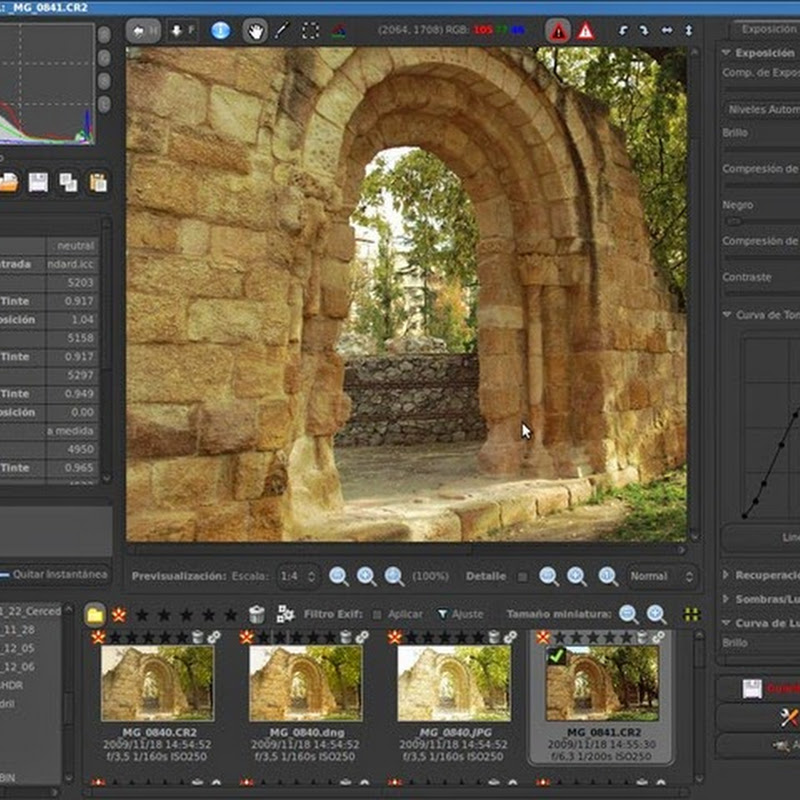Enable the Aplicar Exif filter checkbox
The height and width of the screenshot is (800, 800).
click(x=377, y=614)
